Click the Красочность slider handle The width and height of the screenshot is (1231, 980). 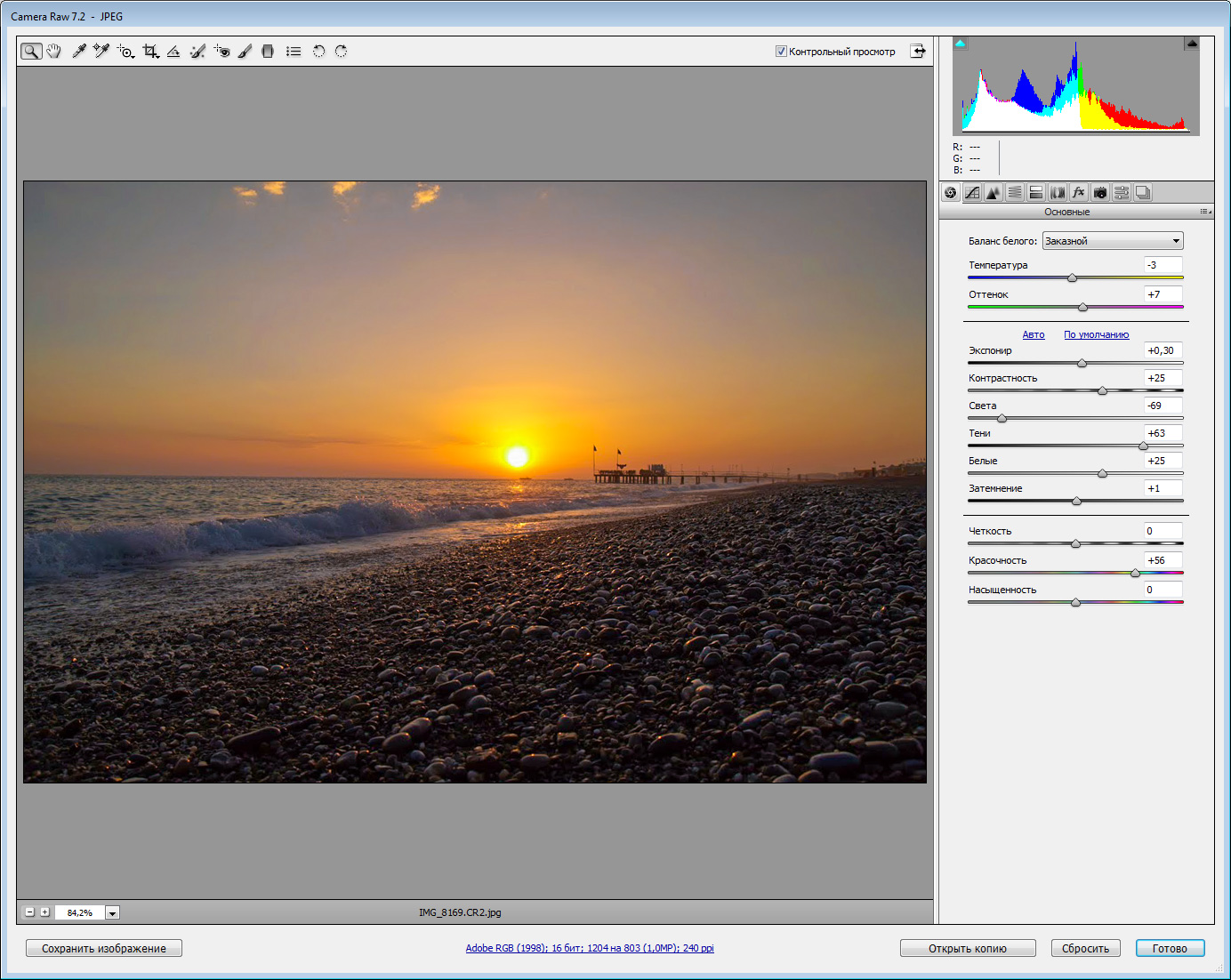click(x=1135, y=573)
